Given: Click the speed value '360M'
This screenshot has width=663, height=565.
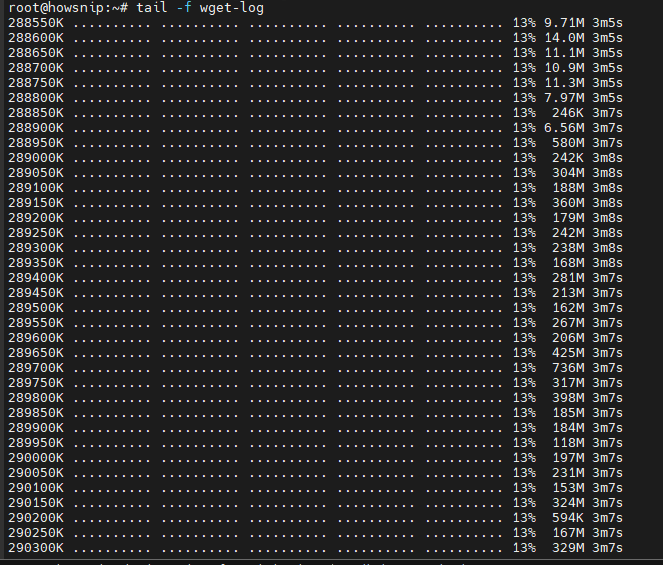Looking at the screenshot, I should tap(568, 203).
